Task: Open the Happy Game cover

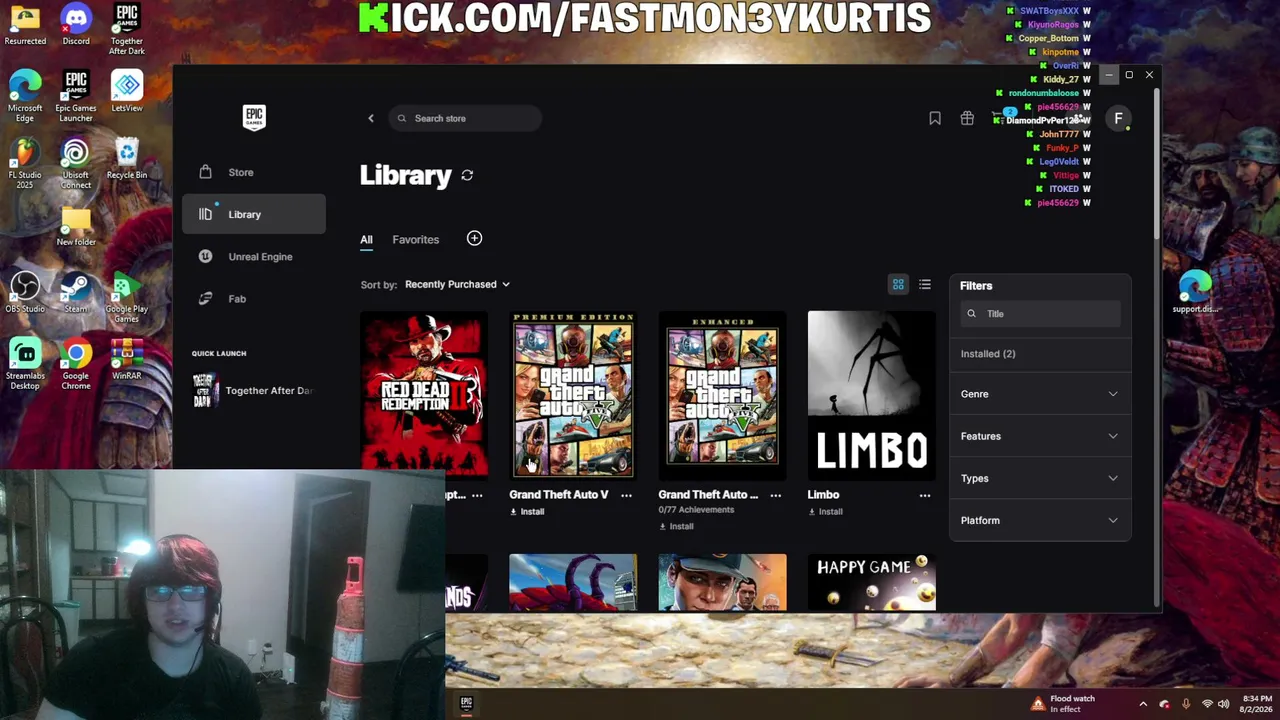Action: (x=871, y=582)
